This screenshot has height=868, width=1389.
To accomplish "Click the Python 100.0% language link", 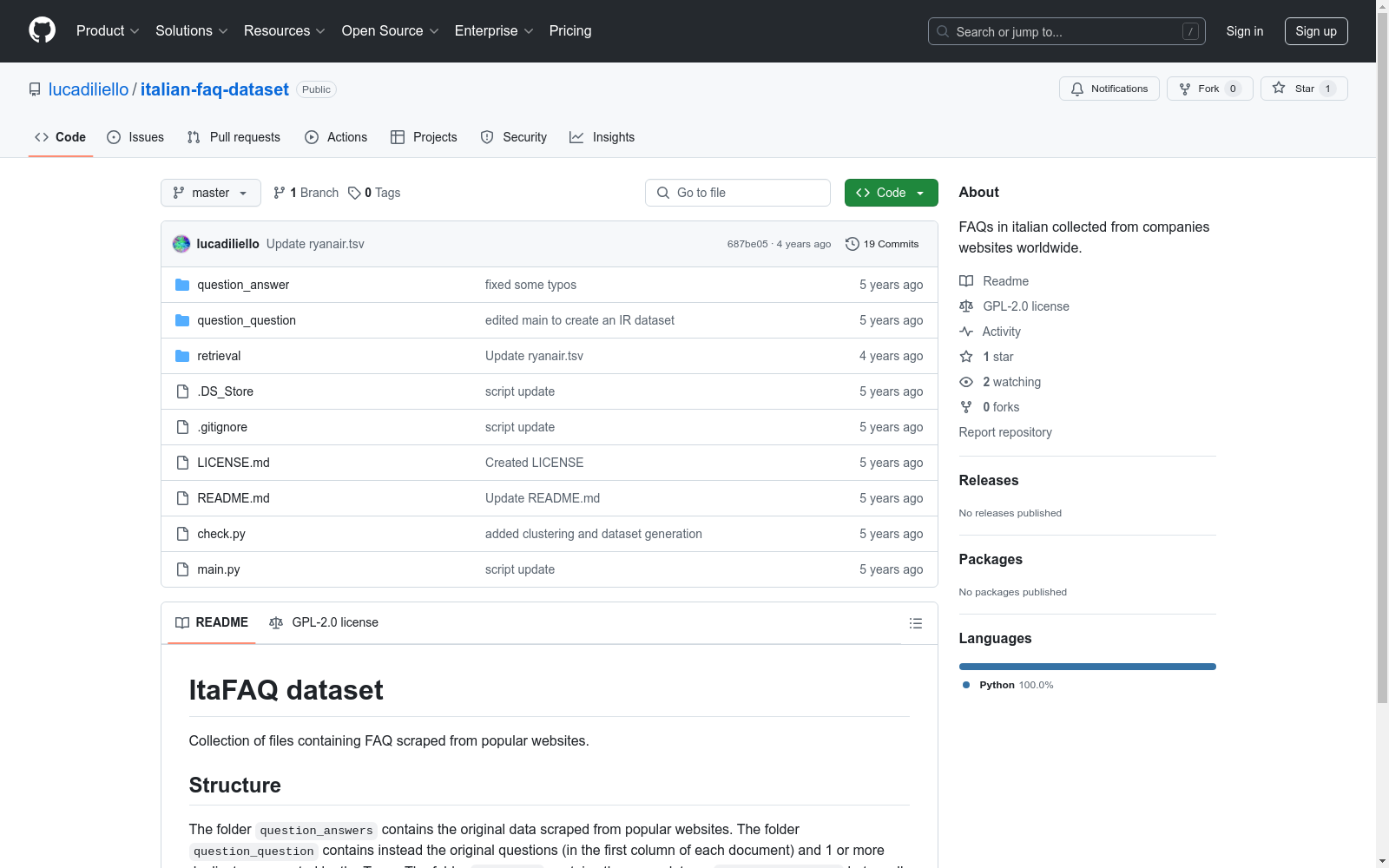I will (1008, 685).
